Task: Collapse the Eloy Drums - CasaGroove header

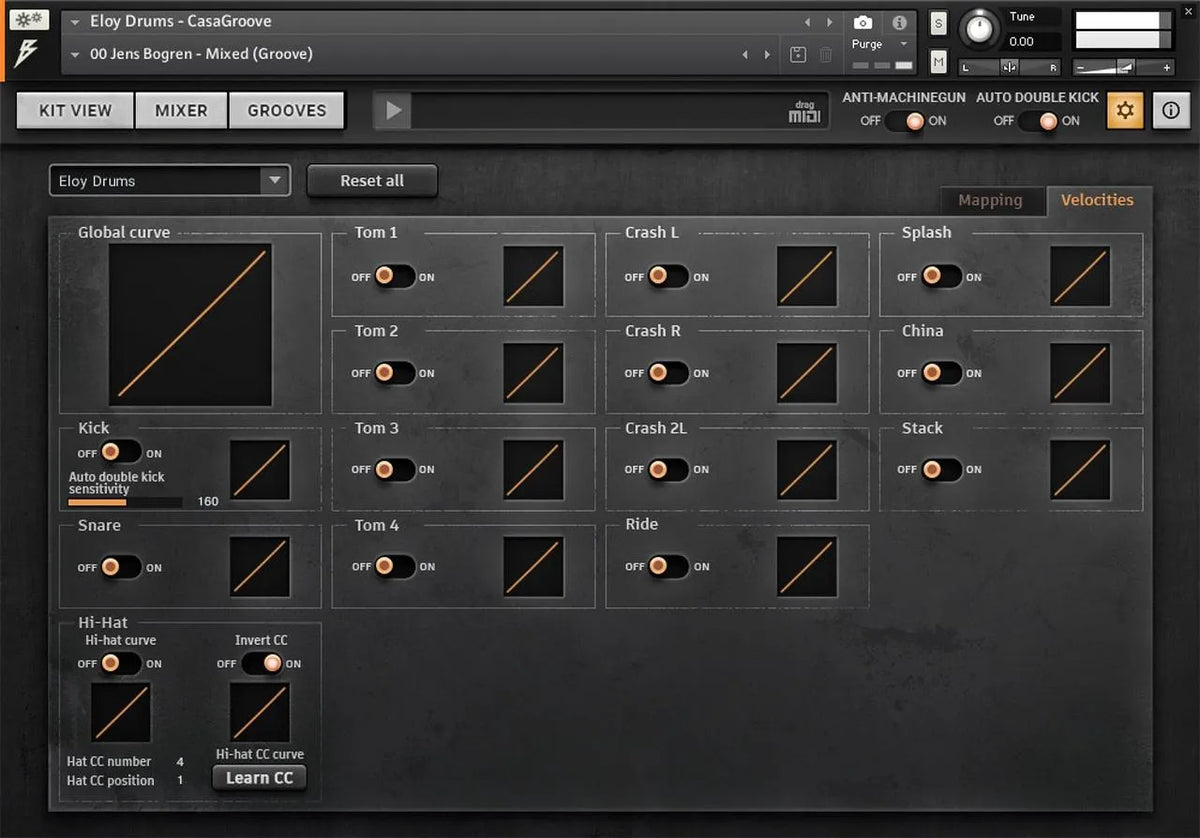Action: click(76, 20)
